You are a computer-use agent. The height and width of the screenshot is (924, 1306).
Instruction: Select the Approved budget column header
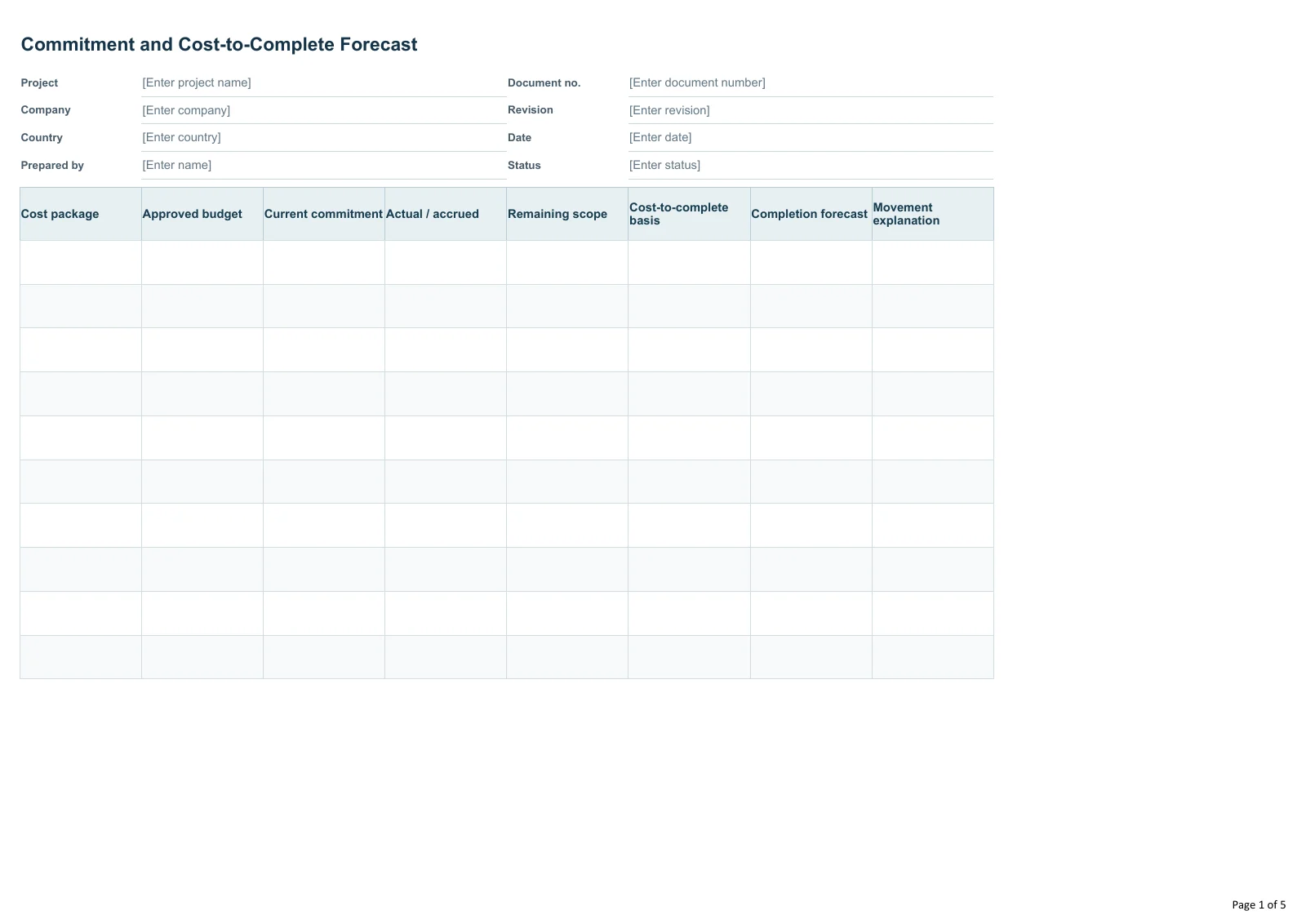point(202,214)
